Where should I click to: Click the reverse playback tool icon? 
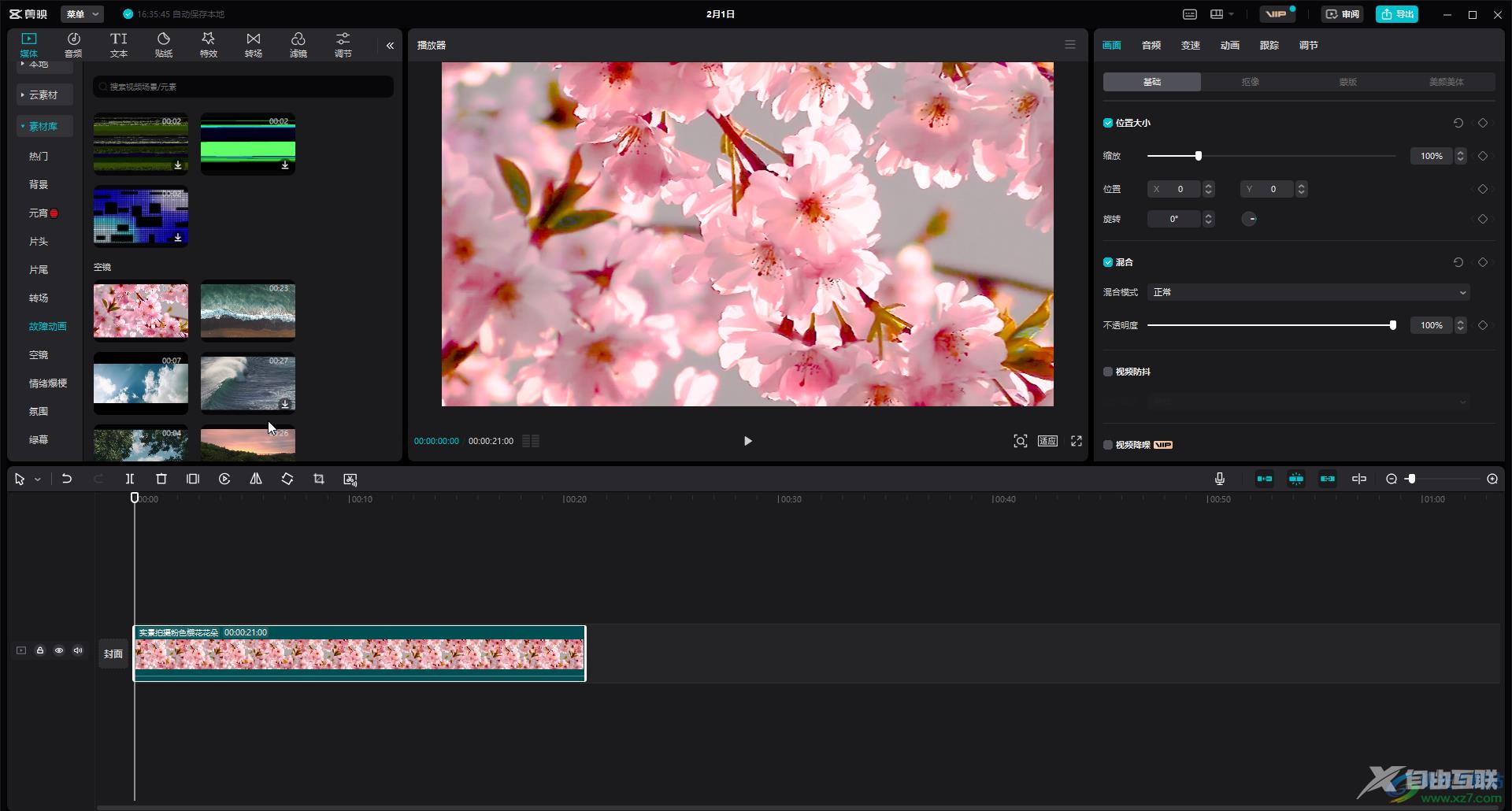pos(224,479)
